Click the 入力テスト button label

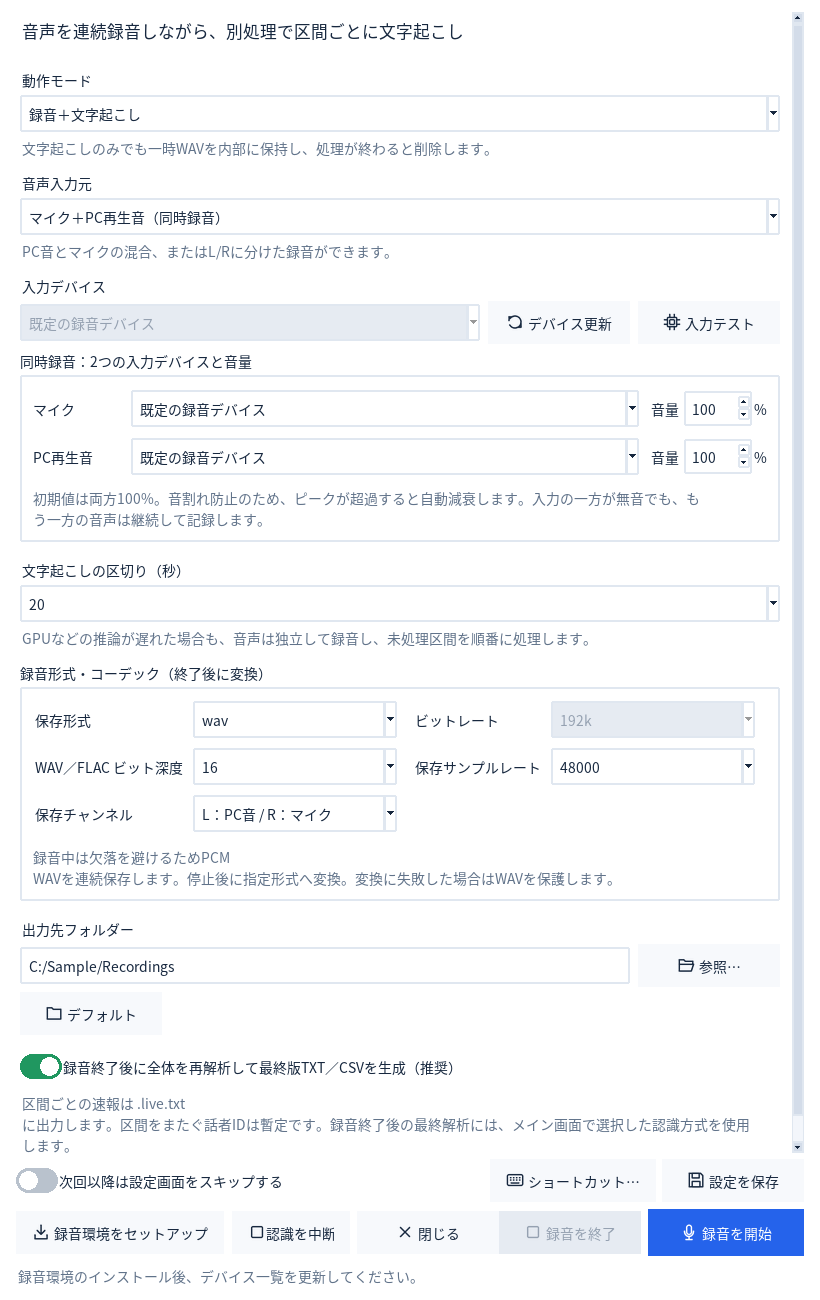click(720, 324)
